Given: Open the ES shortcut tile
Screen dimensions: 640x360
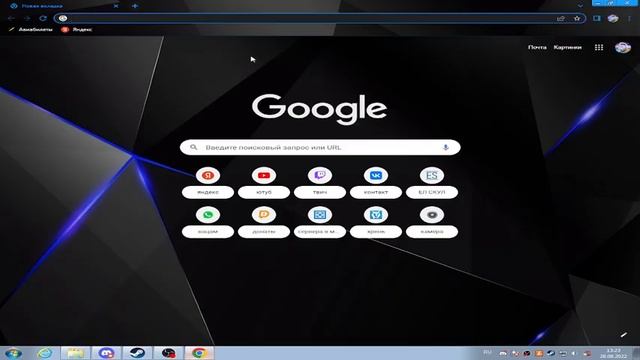Looking at the screenshot, I should [432, 183].
